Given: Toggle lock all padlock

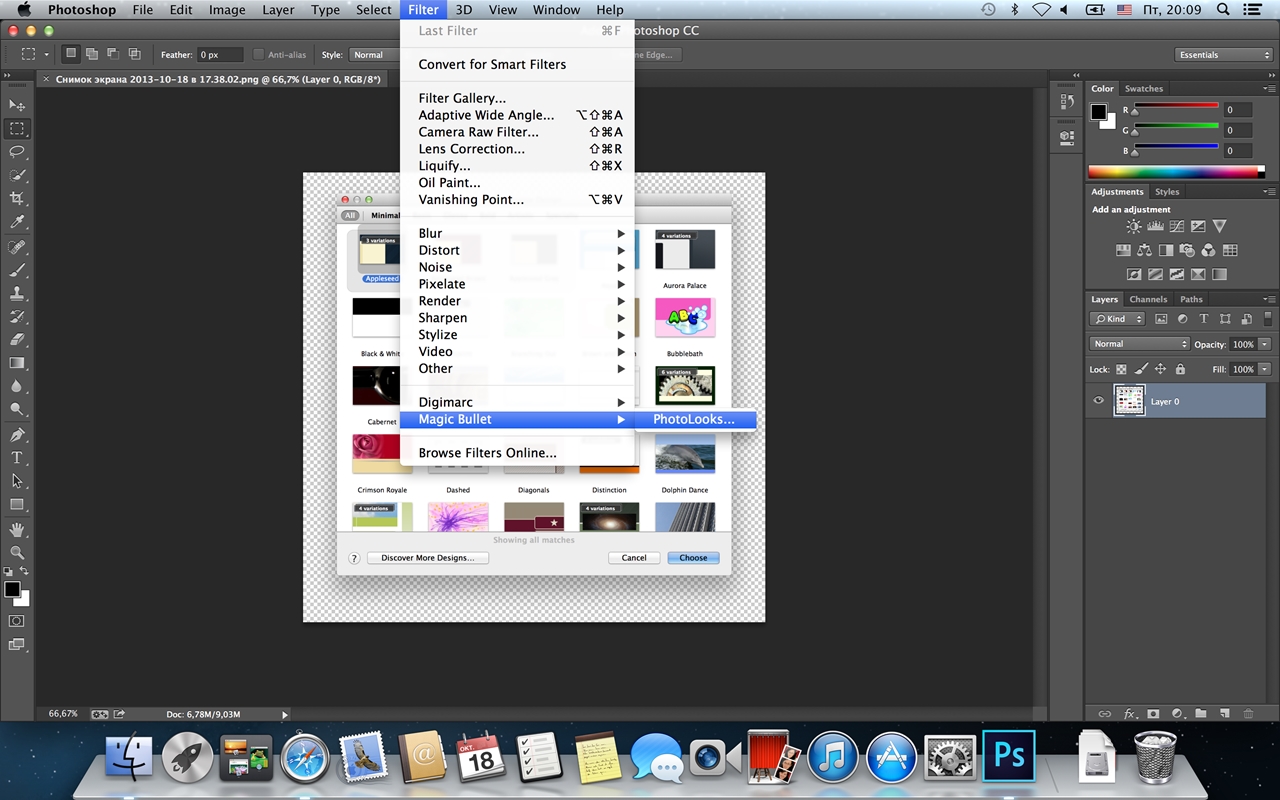Looking at the screenshot, I should coord(1180,369).
